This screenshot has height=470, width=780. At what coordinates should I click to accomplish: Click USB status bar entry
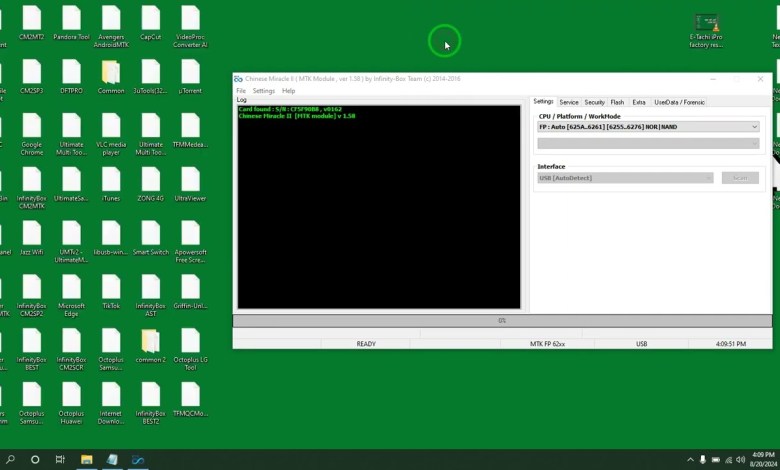point(641,344)
